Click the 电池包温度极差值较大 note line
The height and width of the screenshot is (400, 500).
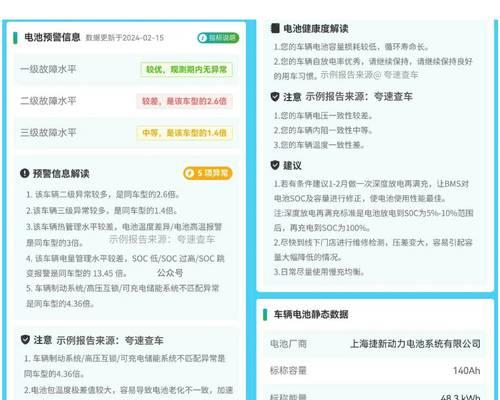[x=128, y=390]
